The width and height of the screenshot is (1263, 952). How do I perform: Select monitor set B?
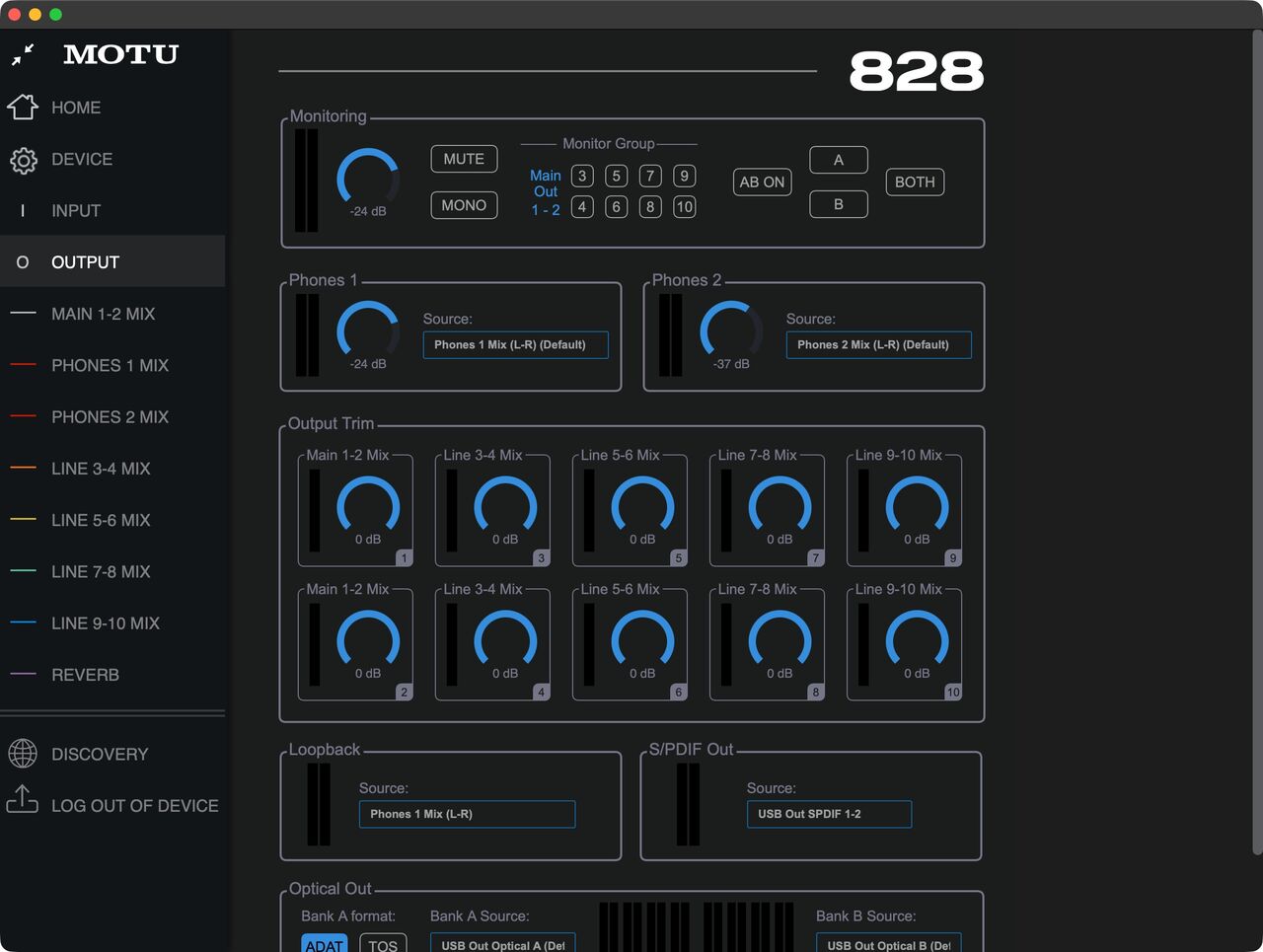click(839, 204)
